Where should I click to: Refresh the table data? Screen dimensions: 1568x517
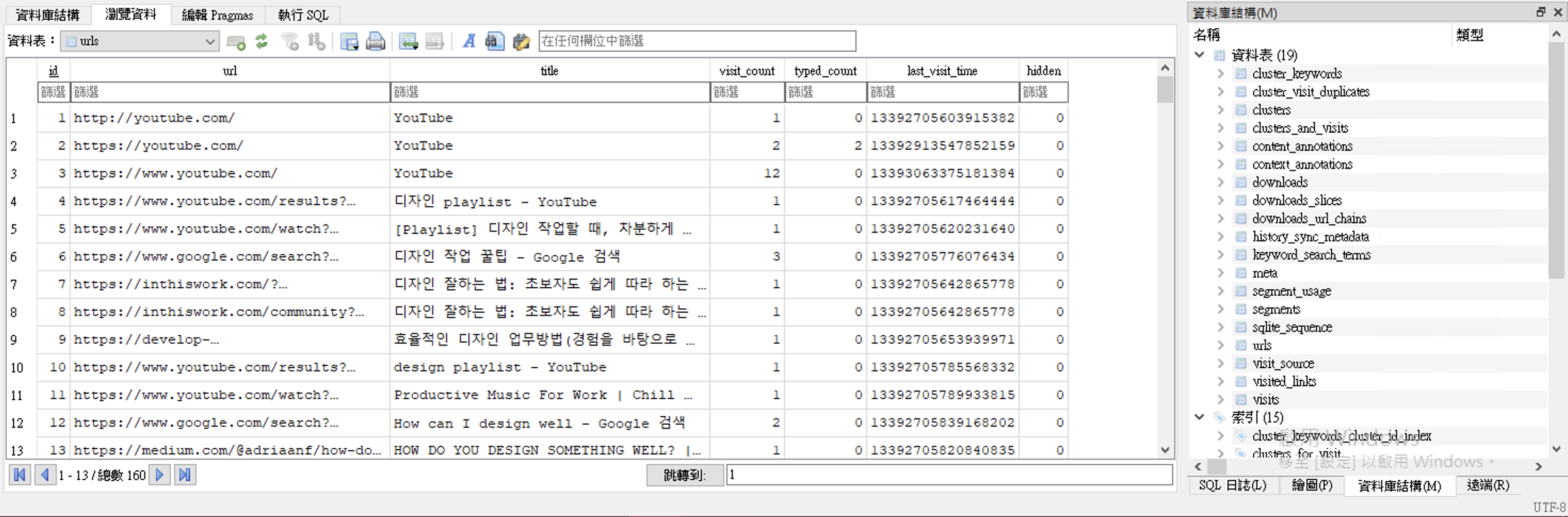point(262,42)
